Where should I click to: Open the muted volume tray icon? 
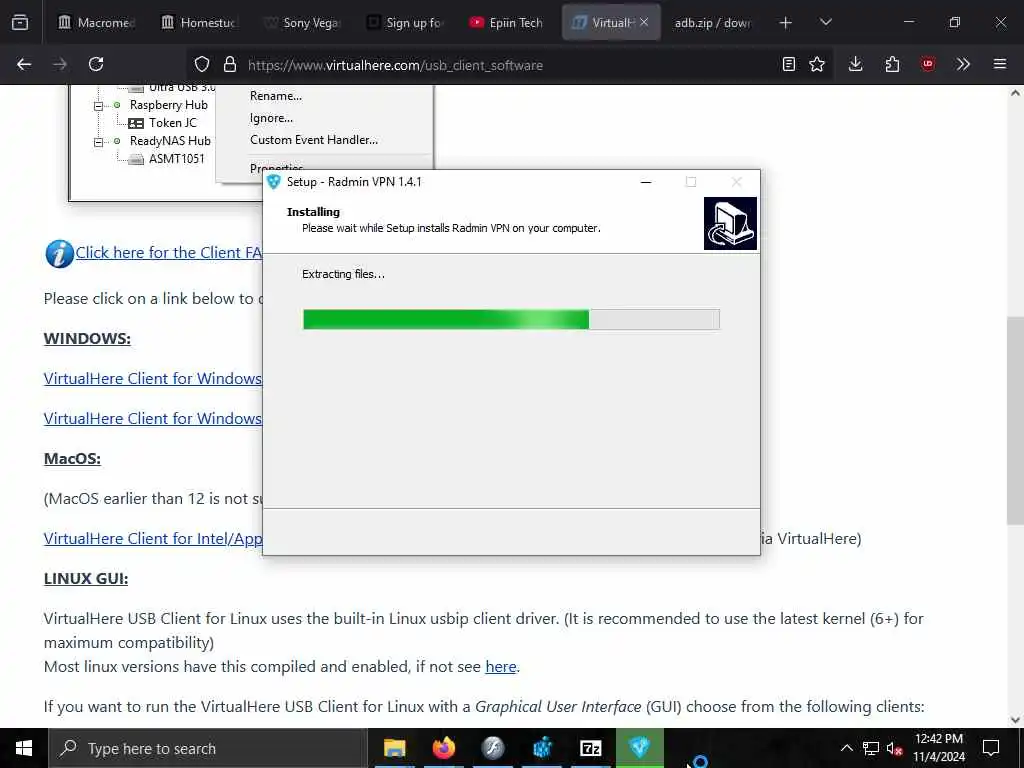click(895, 748)
